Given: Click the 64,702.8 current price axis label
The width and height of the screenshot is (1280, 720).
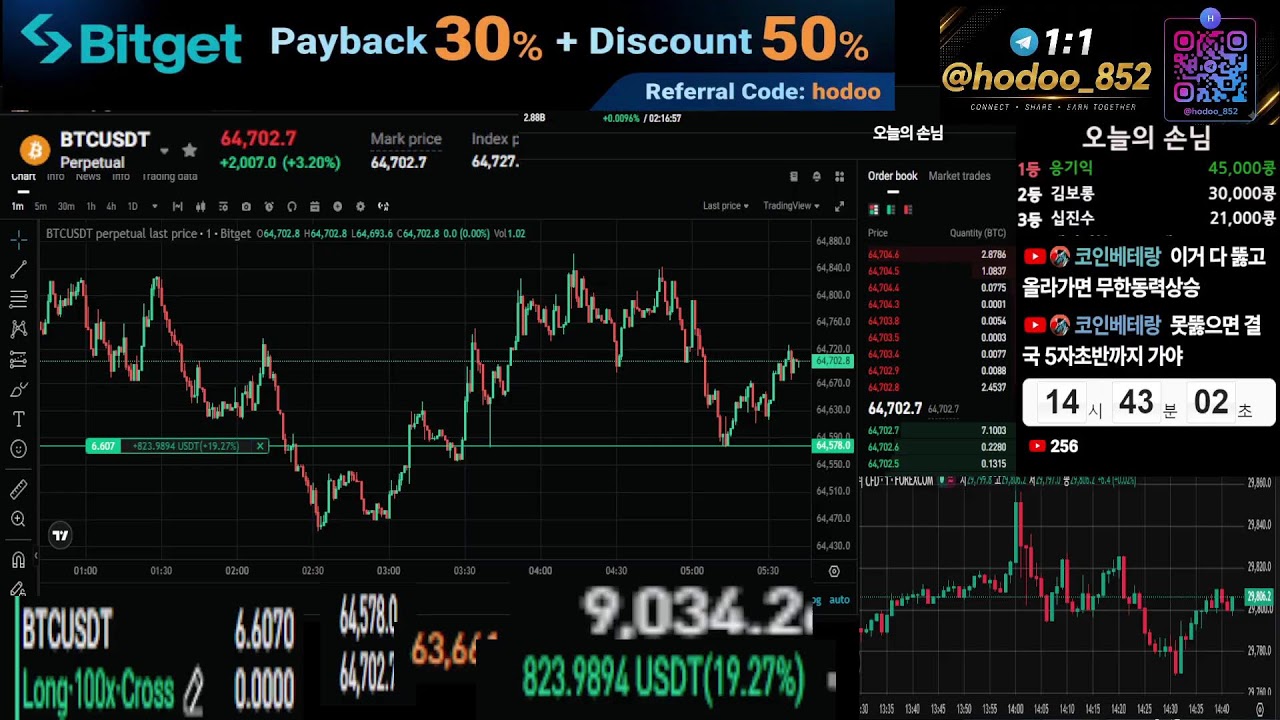Looking at the screenshot, I should point(833,361).
